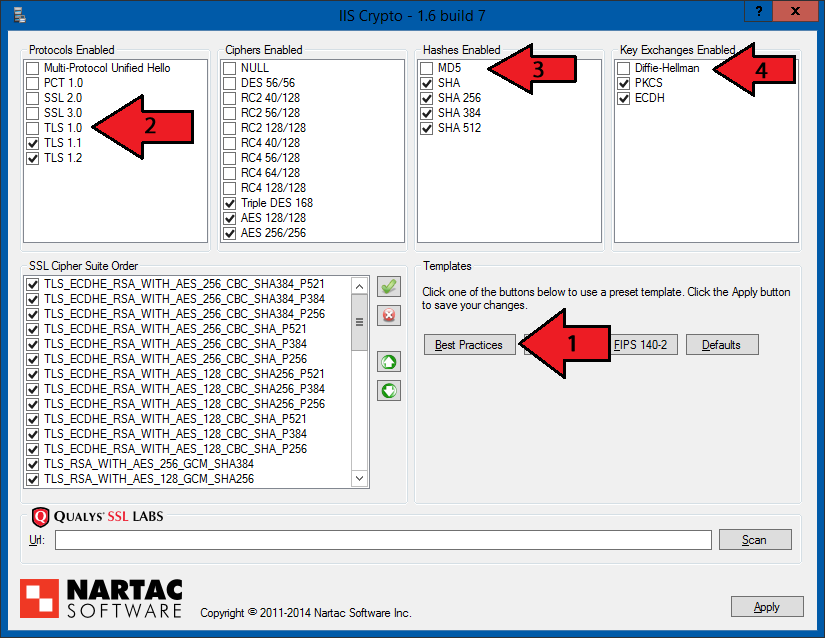Uncheck TLS_RSA_WITH_AES_256_GCM_SHA384 suite
Image resolution: width=825 pixels, height=638 pixels.
click(33, 464)
